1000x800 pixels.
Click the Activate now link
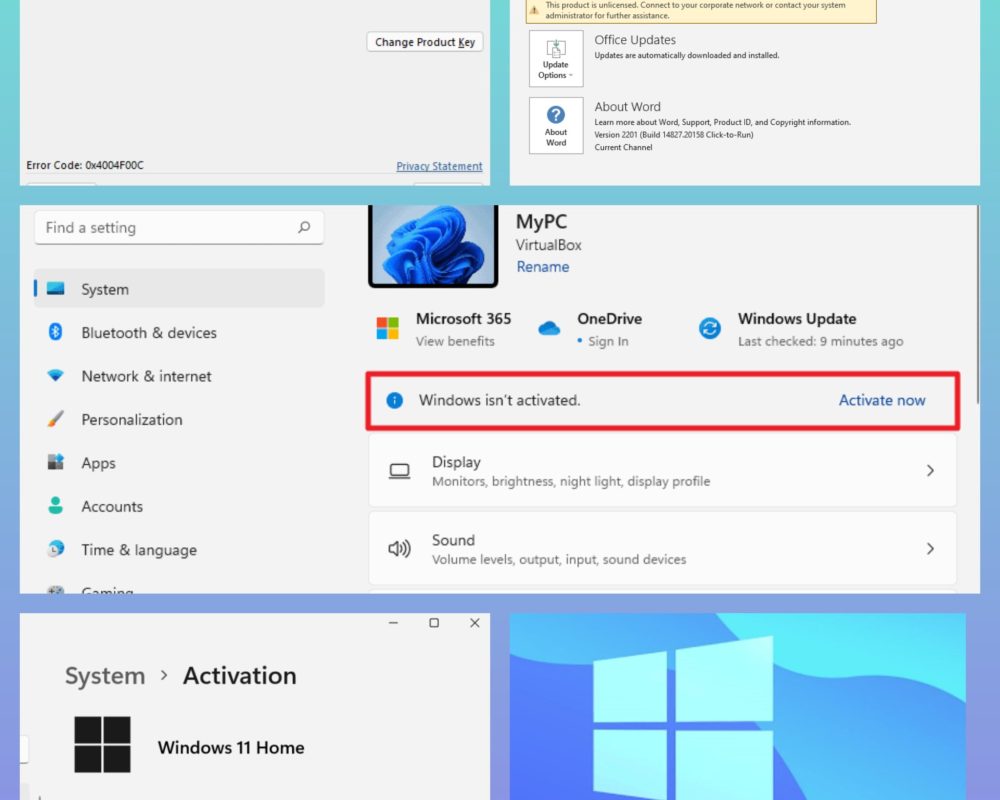point(881,400)
